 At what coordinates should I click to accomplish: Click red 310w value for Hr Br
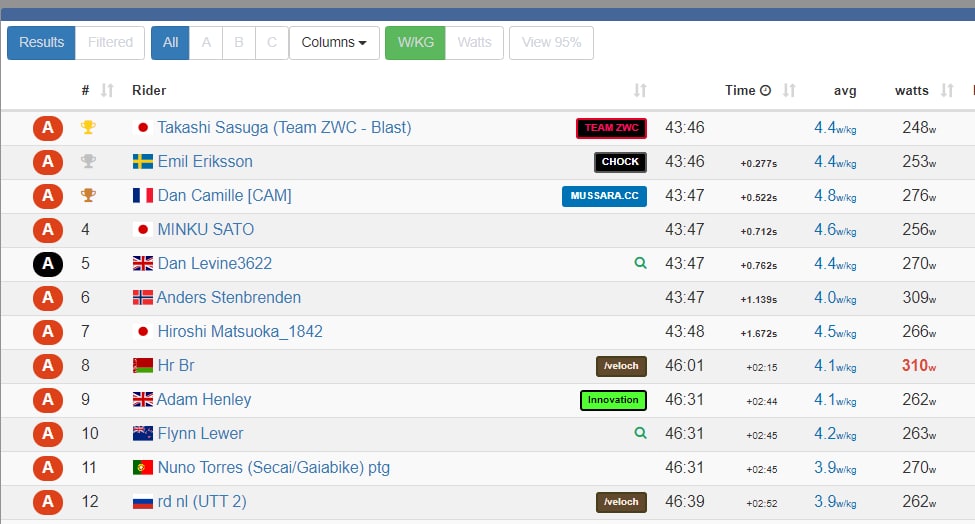919,365
